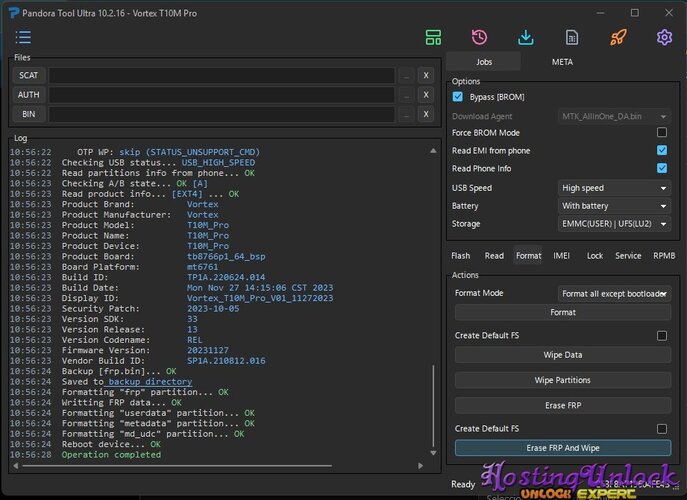The width and height of the screenshot is (687, 500).
Task: Click the green layout panels icon
Action: click(433, 38)
